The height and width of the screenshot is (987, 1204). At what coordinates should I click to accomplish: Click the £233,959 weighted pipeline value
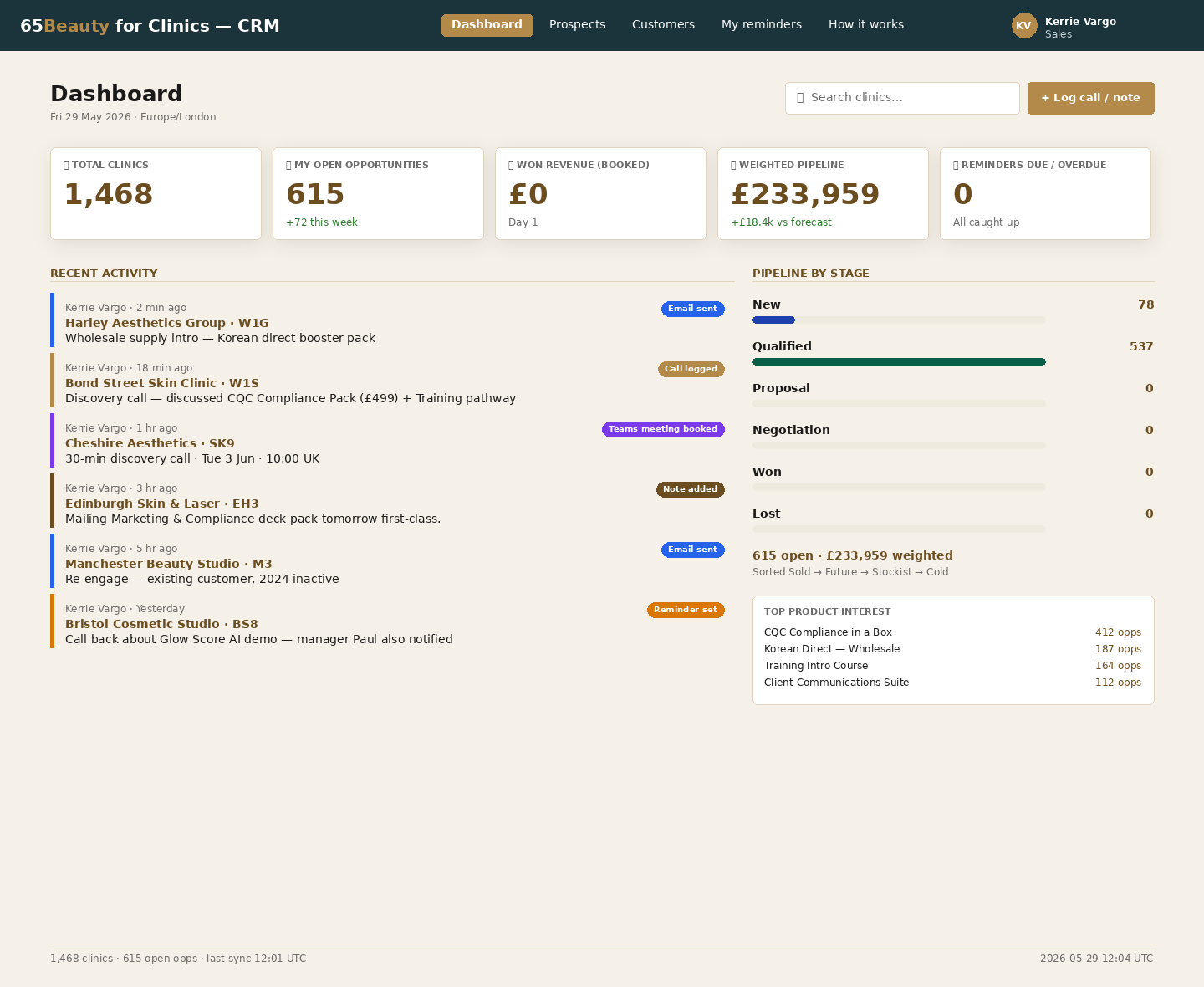click(805, 194)
